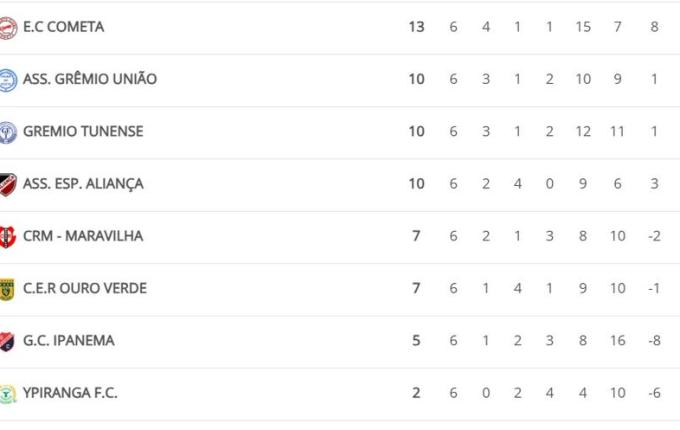The height and width of the screenshot is (430, 680).
Task: Click the Ypiranga F.C. team logo
Action: pyautogui.click(x=8, y=394)
